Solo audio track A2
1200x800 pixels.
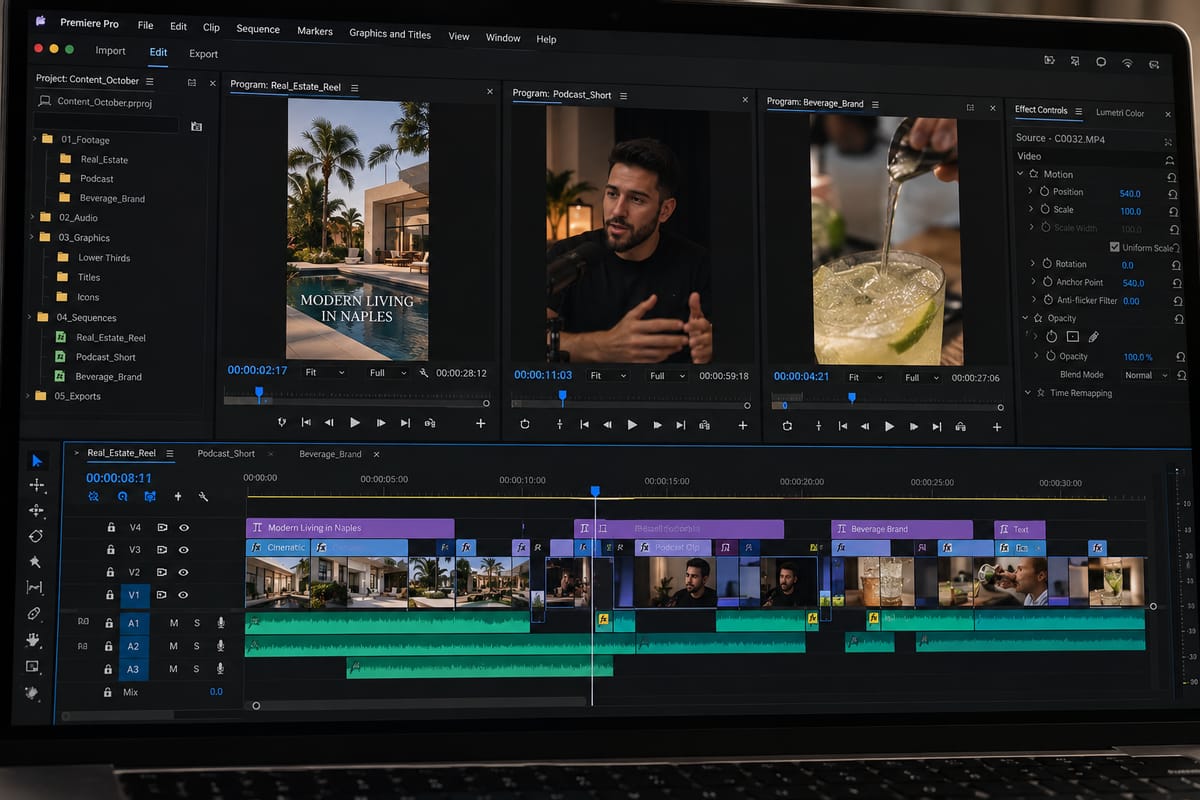point(197,647)
